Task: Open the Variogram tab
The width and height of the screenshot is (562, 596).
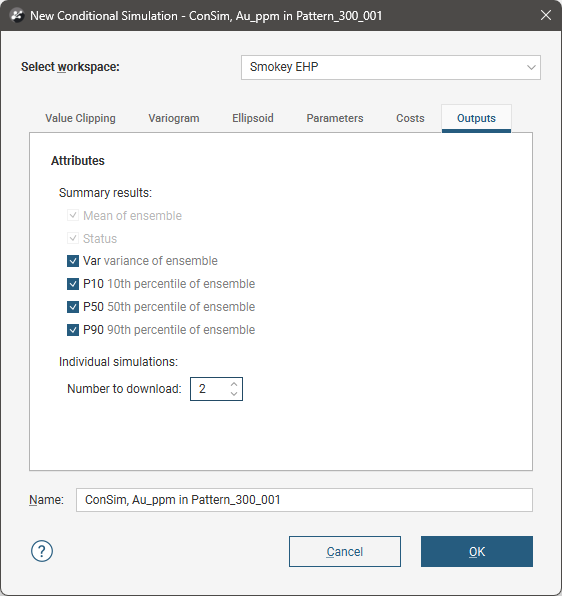Action: [174, 118]
